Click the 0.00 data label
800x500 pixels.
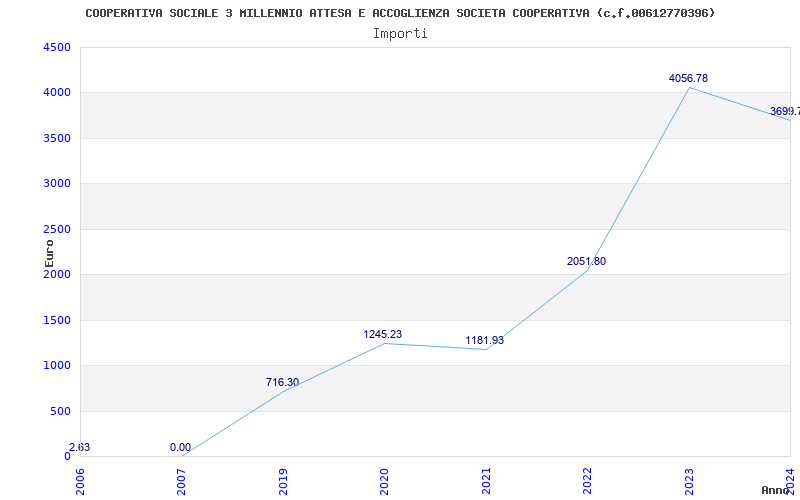pos(180,447)
